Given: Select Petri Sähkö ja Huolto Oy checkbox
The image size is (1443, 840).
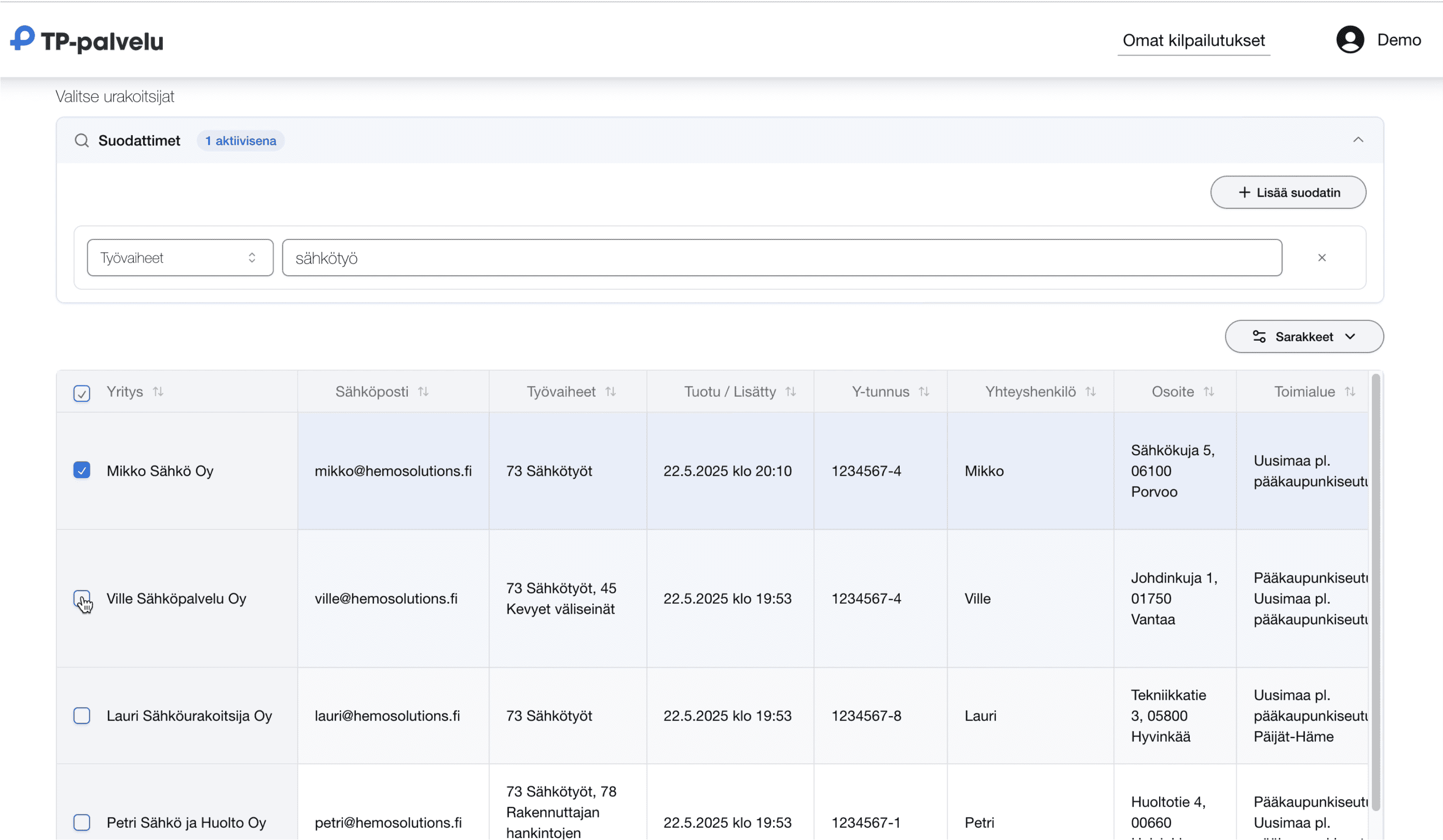Looking at the screenshot, I should [82, 822].
